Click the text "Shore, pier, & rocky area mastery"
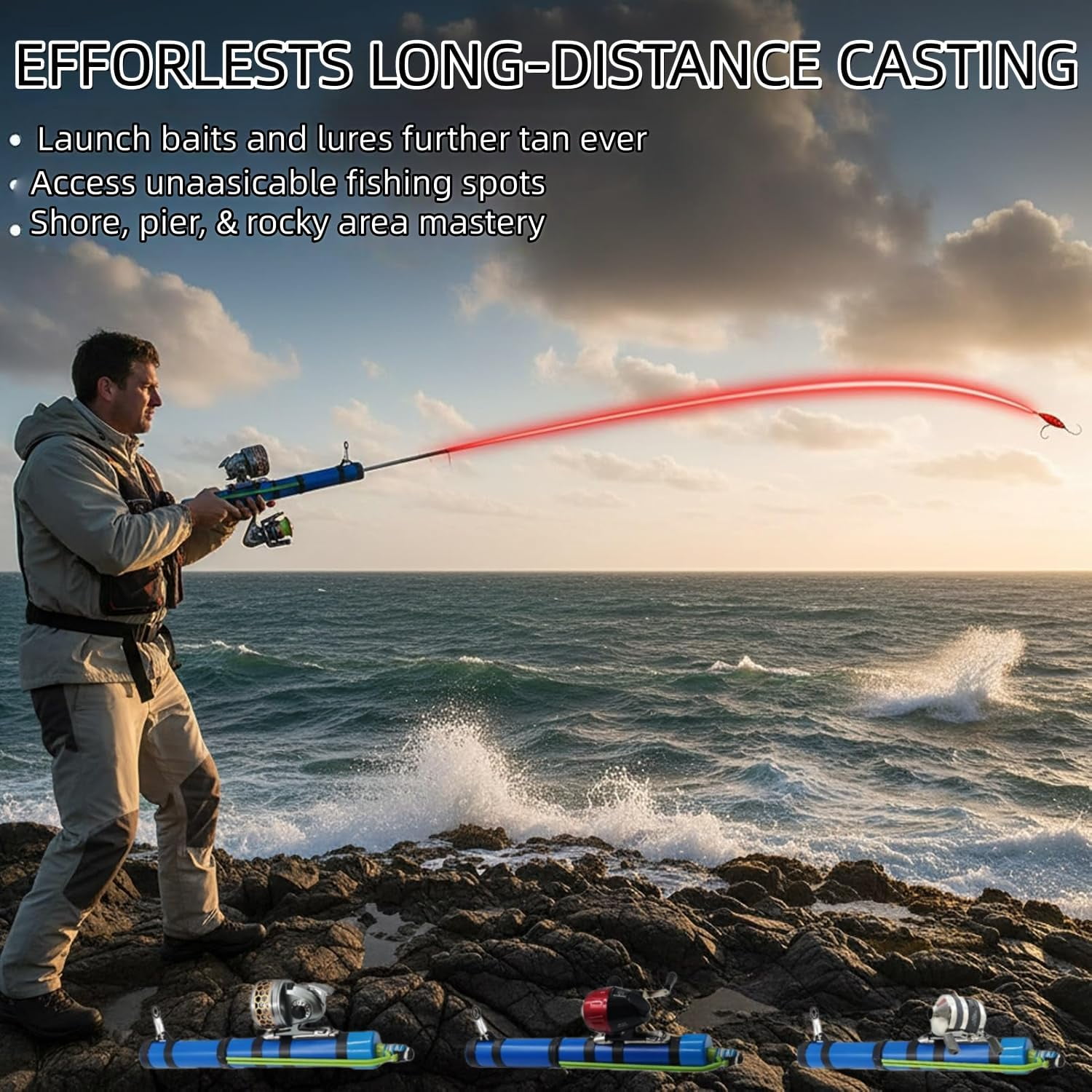Viewport: 1092px width, 1092px height. 287,223
